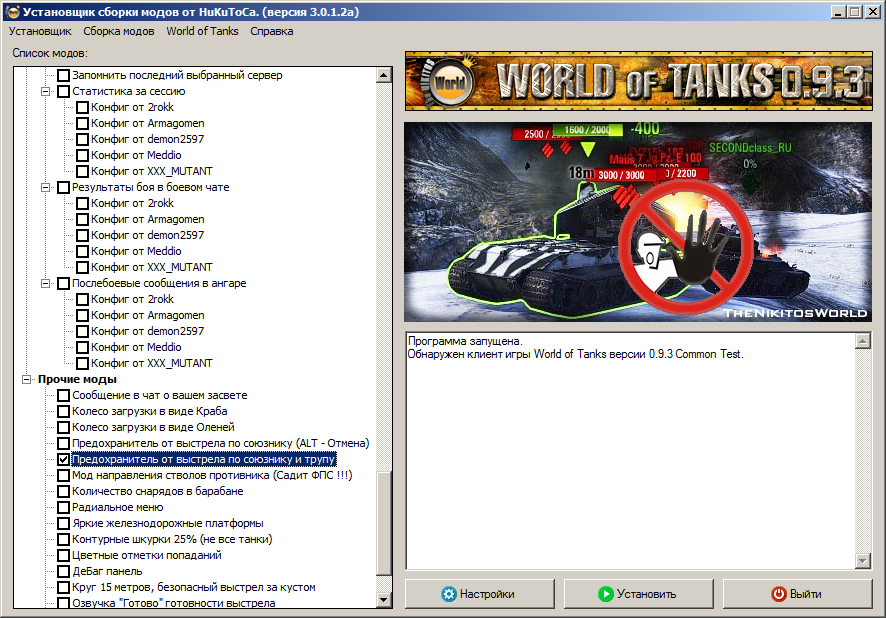886x618 pixels.
Task: Click the World of Tanks 0.9.3 banner
Action: click(x=639, y=81)
